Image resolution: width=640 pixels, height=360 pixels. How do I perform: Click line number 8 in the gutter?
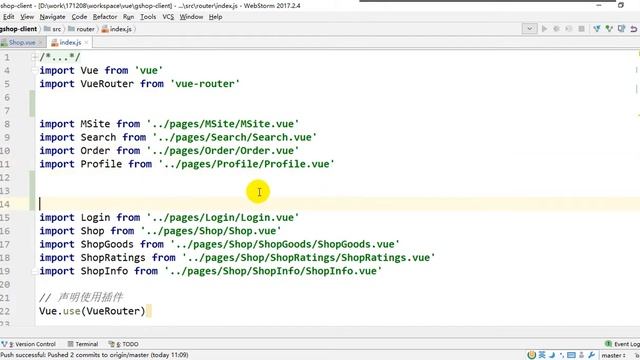7,124
